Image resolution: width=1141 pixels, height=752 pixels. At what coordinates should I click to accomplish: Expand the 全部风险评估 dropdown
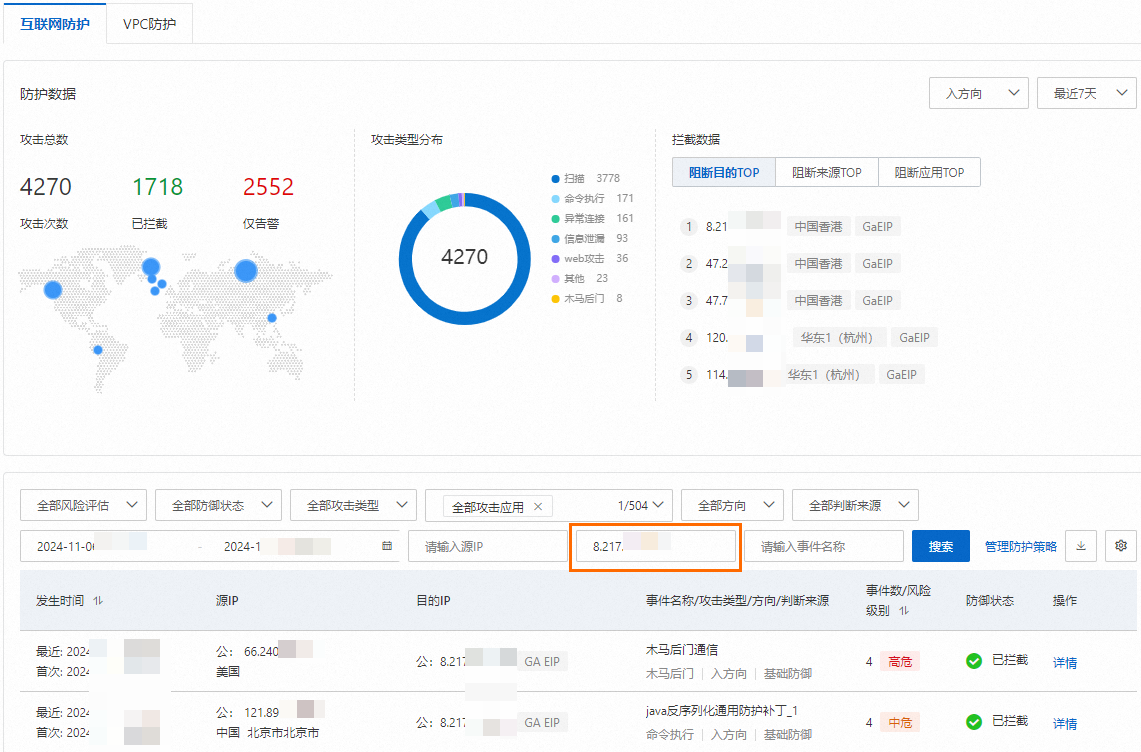pos(83,505)
